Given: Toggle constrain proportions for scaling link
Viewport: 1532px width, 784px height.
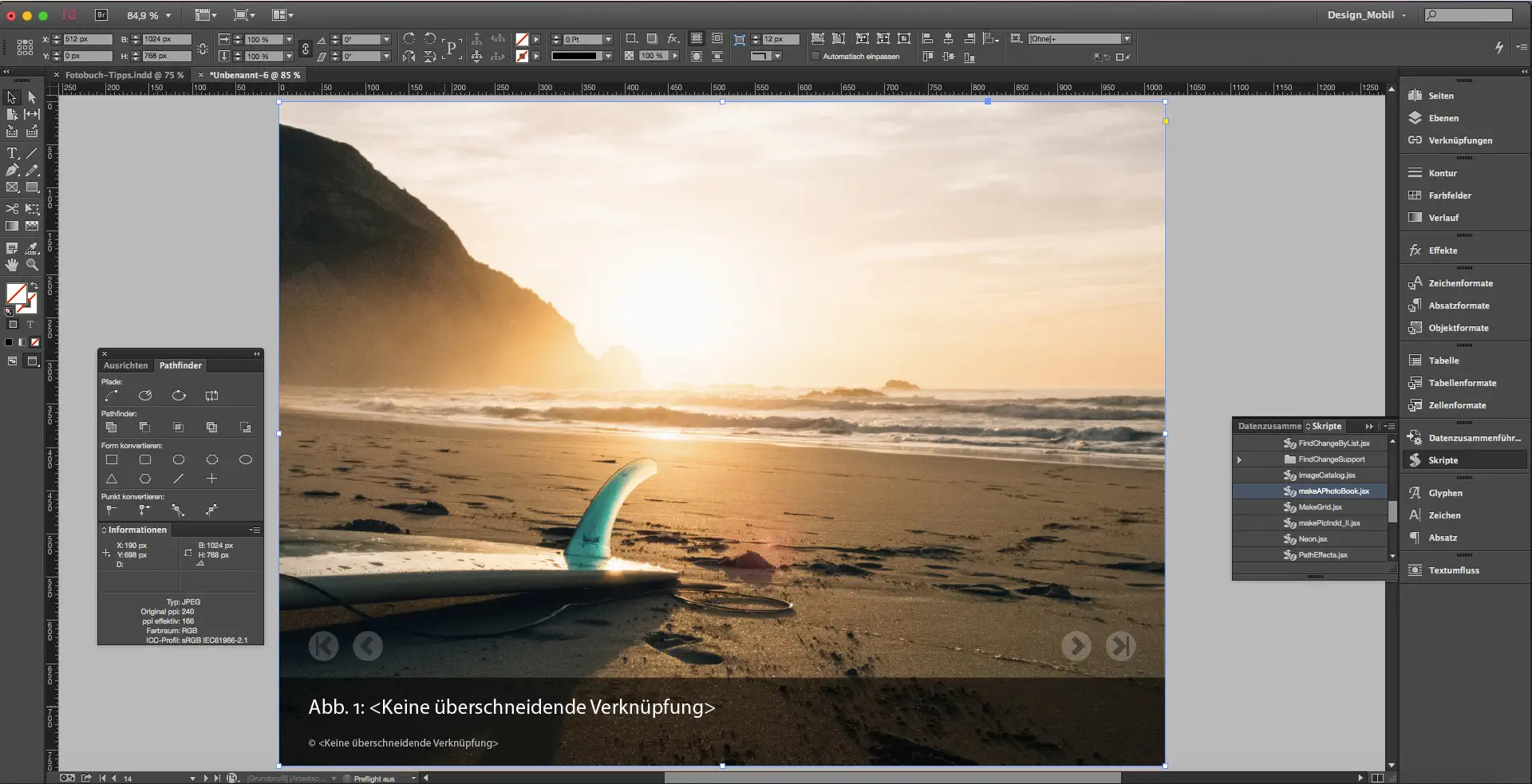Looking at the screenshot, I should [305, 48].
